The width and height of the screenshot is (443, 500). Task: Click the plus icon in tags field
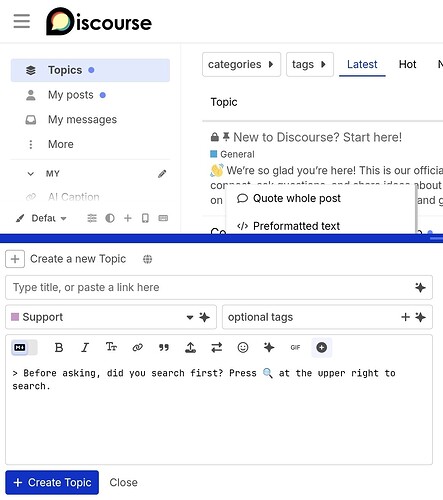[405, 317]
